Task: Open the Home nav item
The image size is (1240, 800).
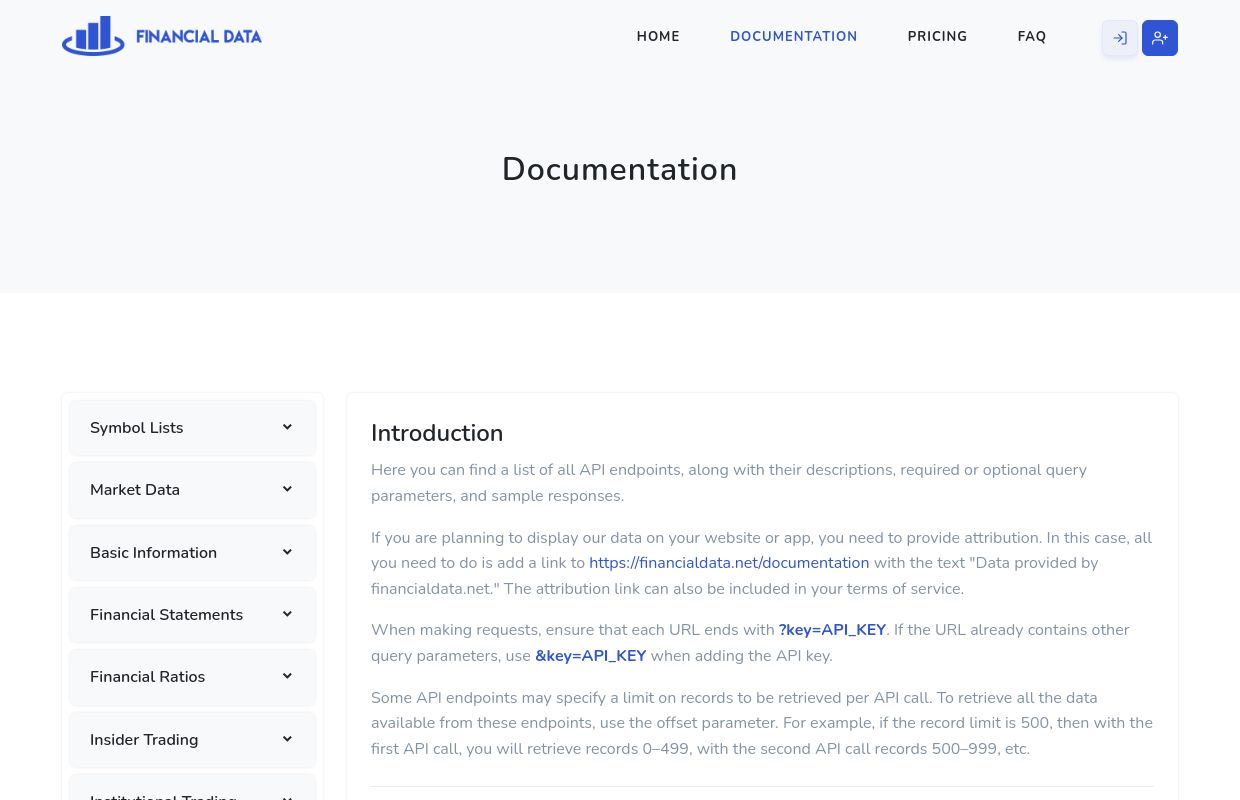Action: [658, 36]
